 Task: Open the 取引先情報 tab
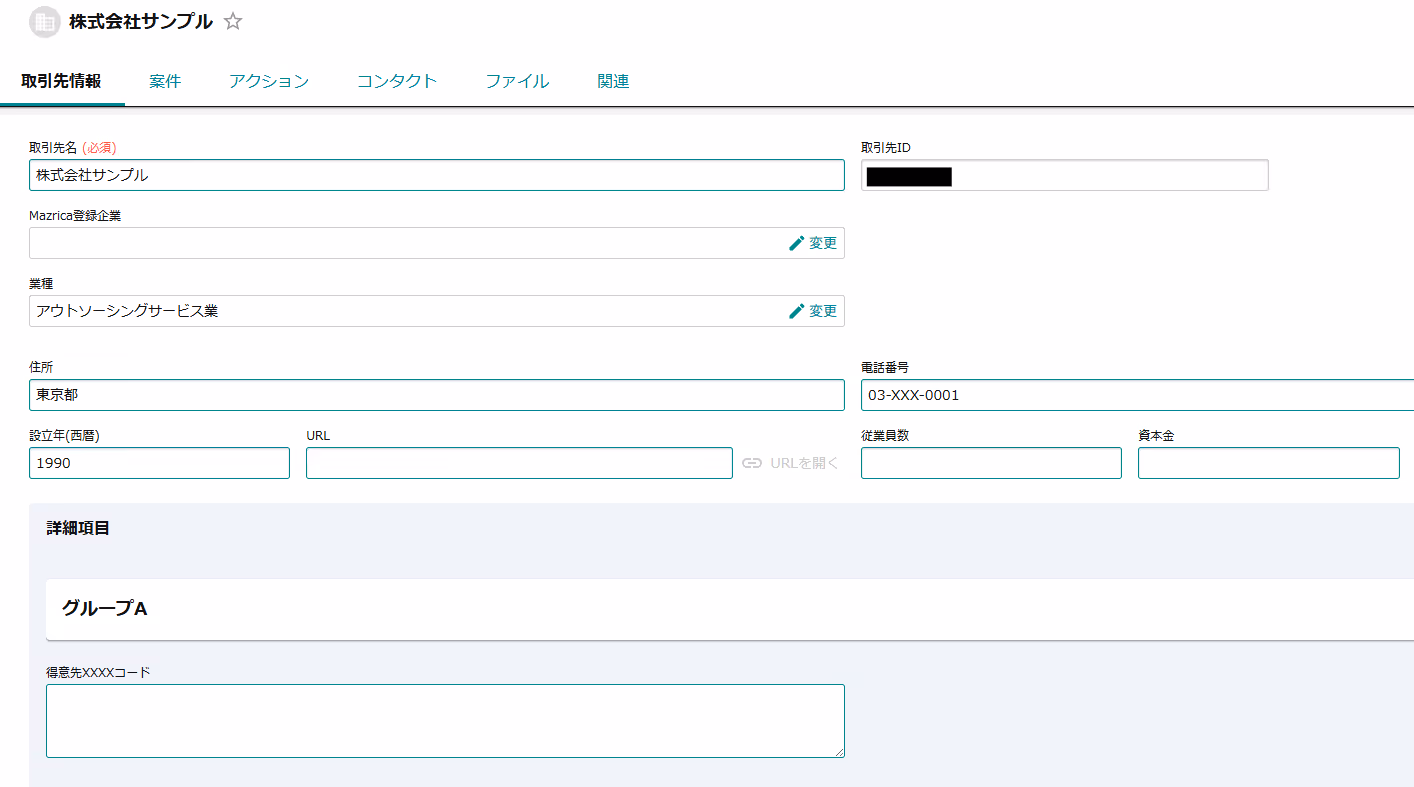(x=61, y=82)
